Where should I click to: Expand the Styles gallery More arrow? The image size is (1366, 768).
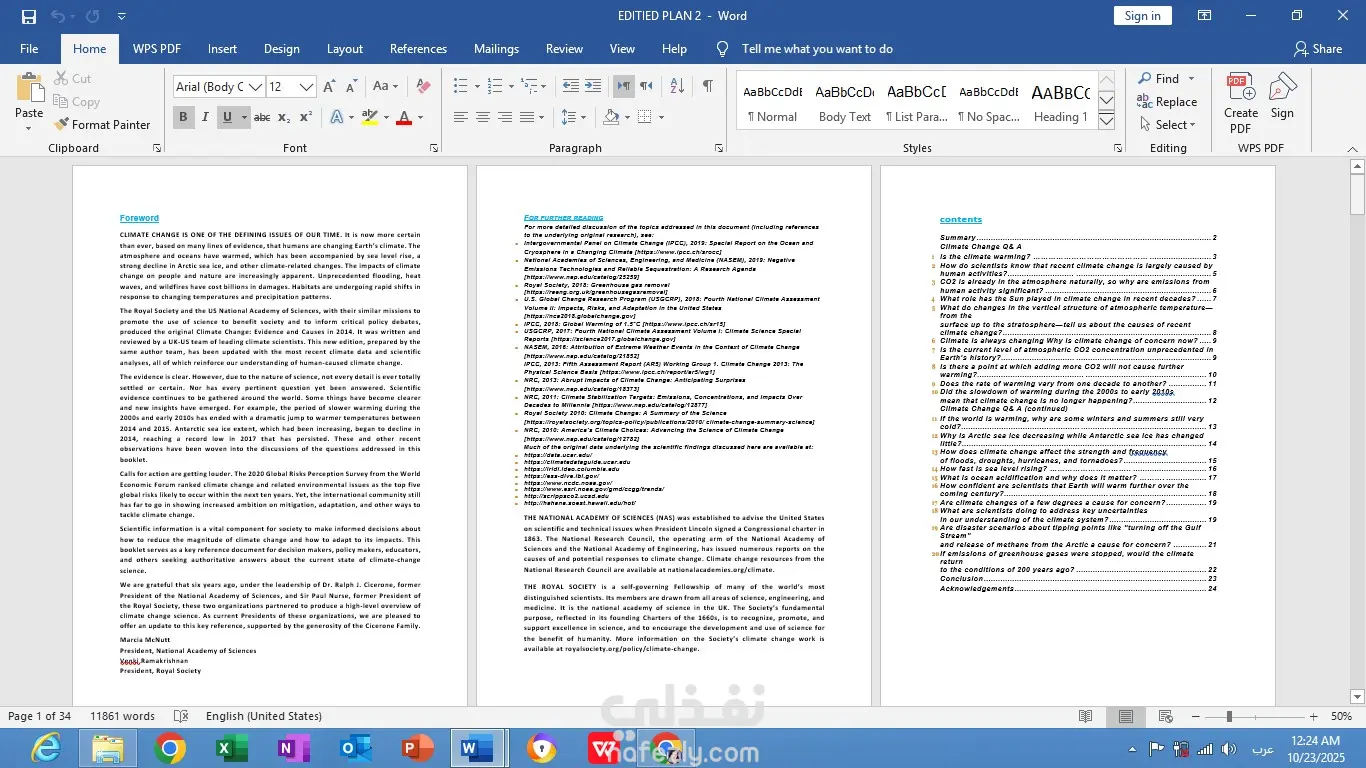[1106, 122]
